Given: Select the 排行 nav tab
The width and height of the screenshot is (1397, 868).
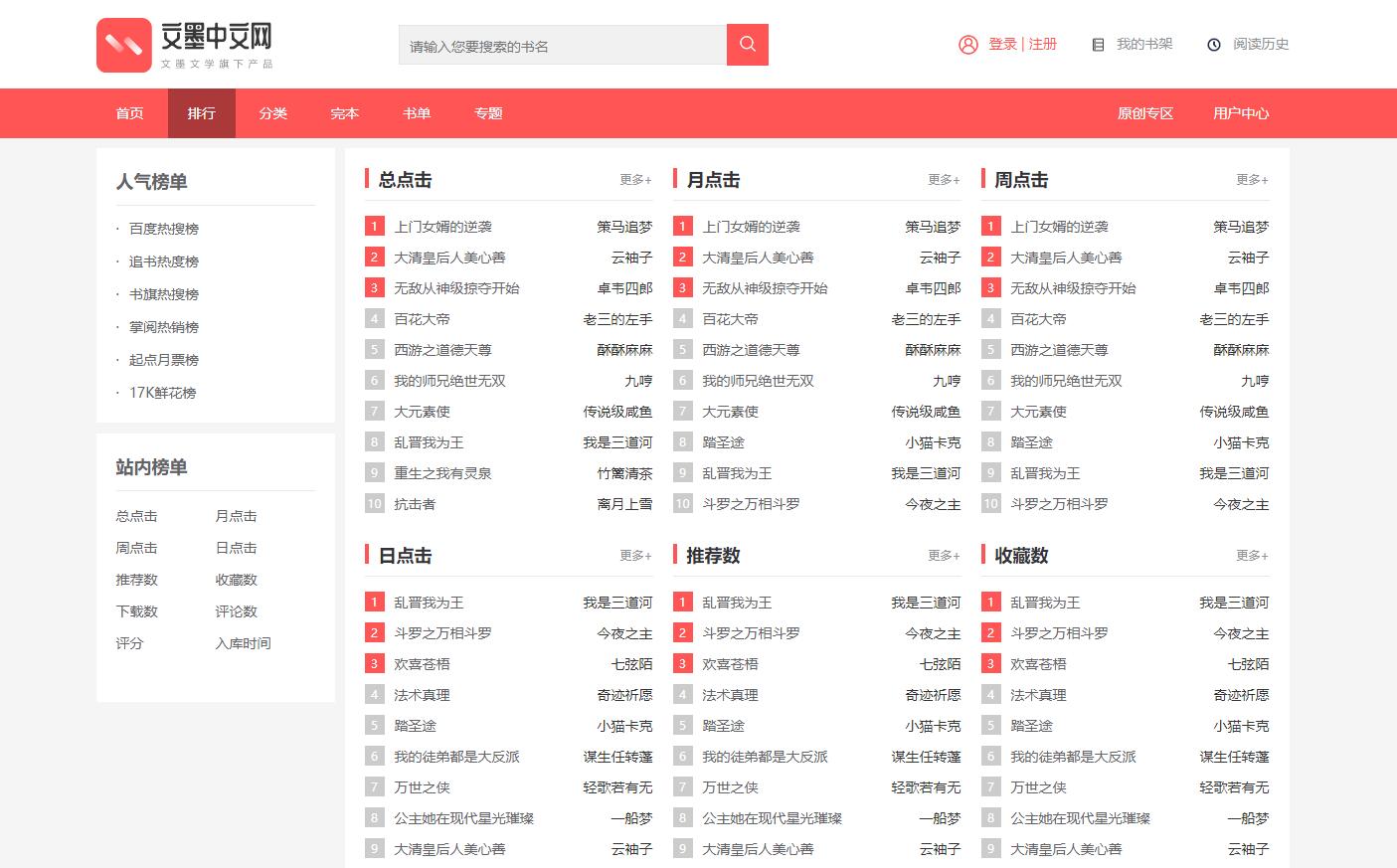Looking at the screenshot, I should click(202, 113).
